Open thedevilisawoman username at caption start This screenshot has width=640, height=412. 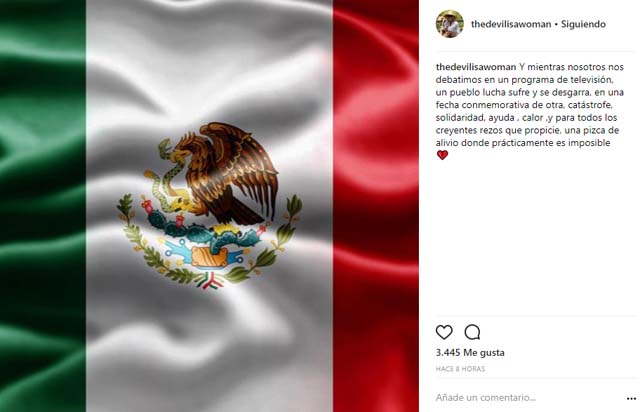click(476, 67)
